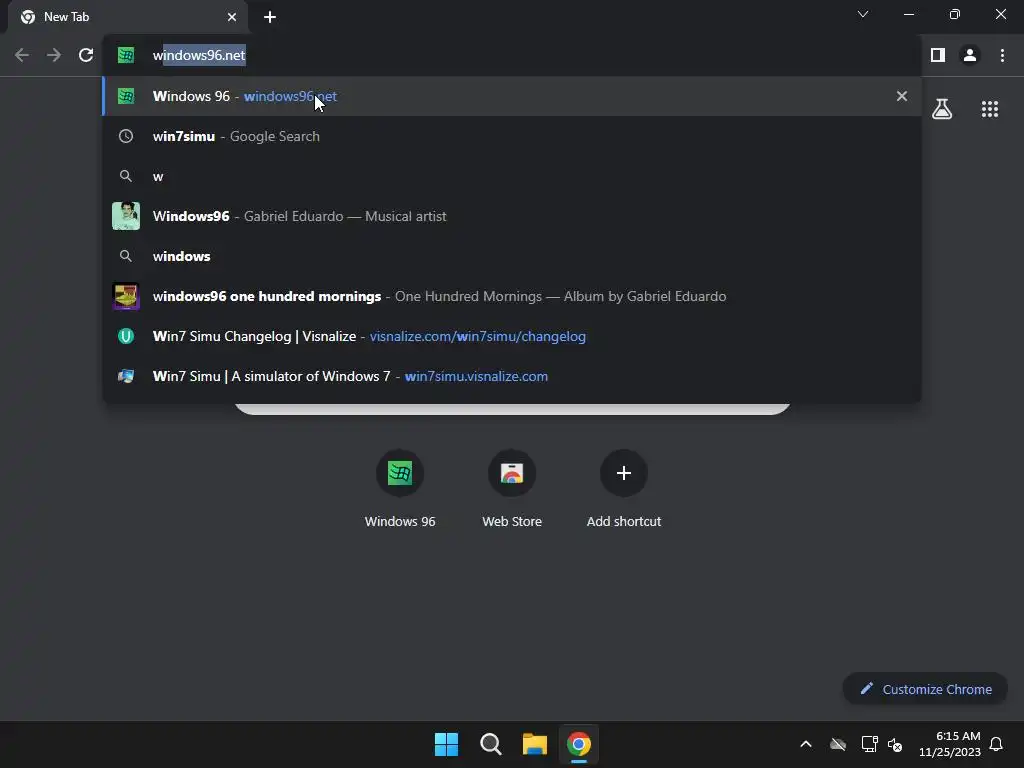Click the history clock icon beside win7simu

tap(126, 136)
